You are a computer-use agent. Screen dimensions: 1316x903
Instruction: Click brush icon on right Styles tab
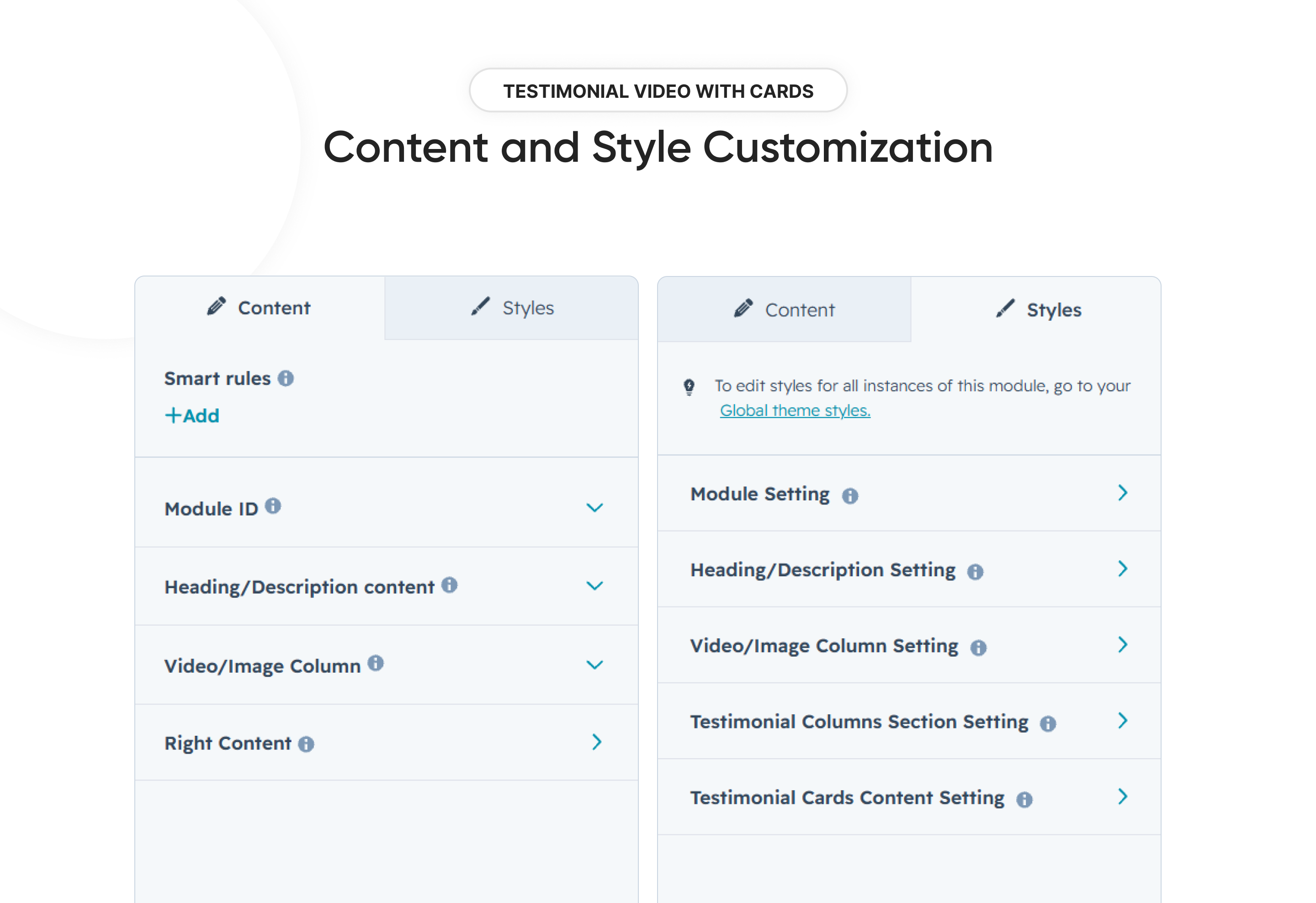coord(1006,308)
